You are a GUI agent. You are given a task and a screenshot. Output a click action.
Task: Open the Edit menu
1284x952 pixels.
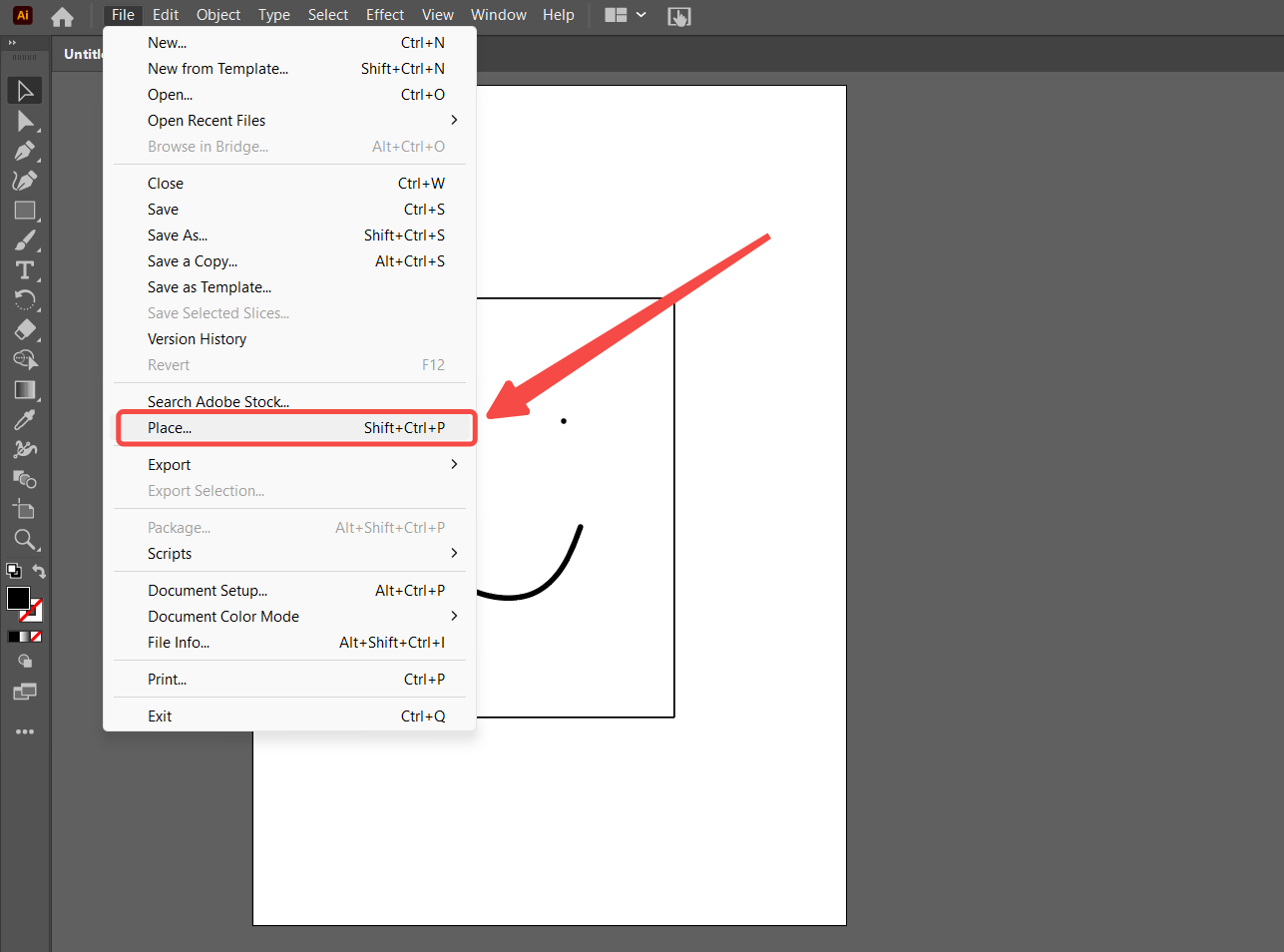point(166,15)
